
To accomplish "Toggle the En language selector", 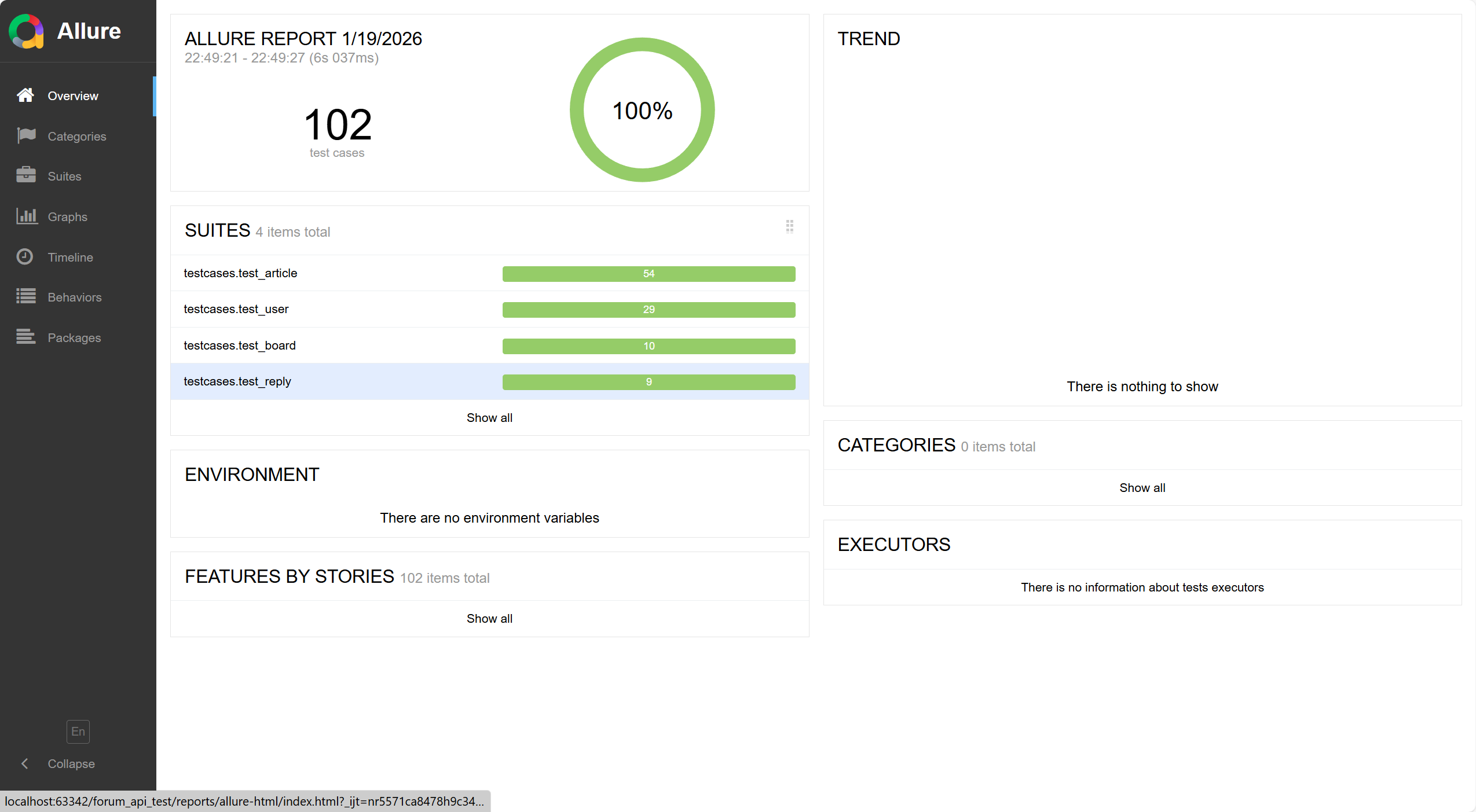I will point(78,732).
